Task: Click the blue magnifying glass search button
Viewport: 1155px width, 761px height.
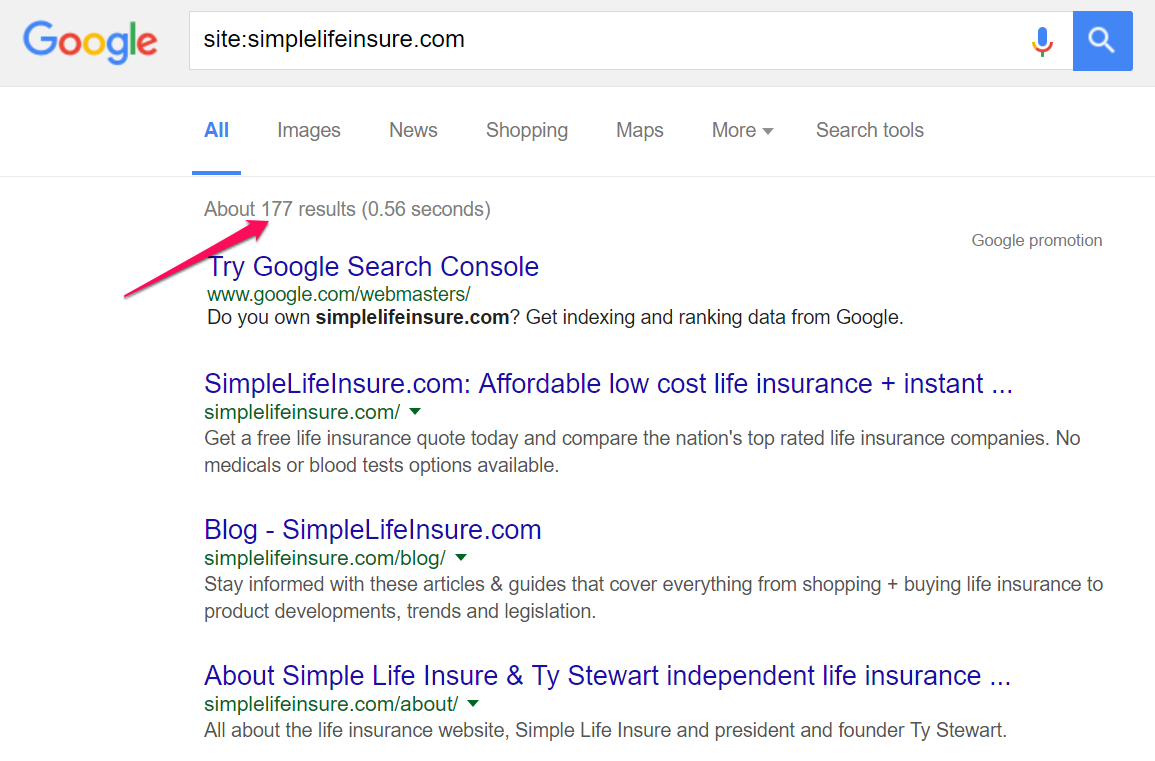Action: click(x=1102, y=41)
